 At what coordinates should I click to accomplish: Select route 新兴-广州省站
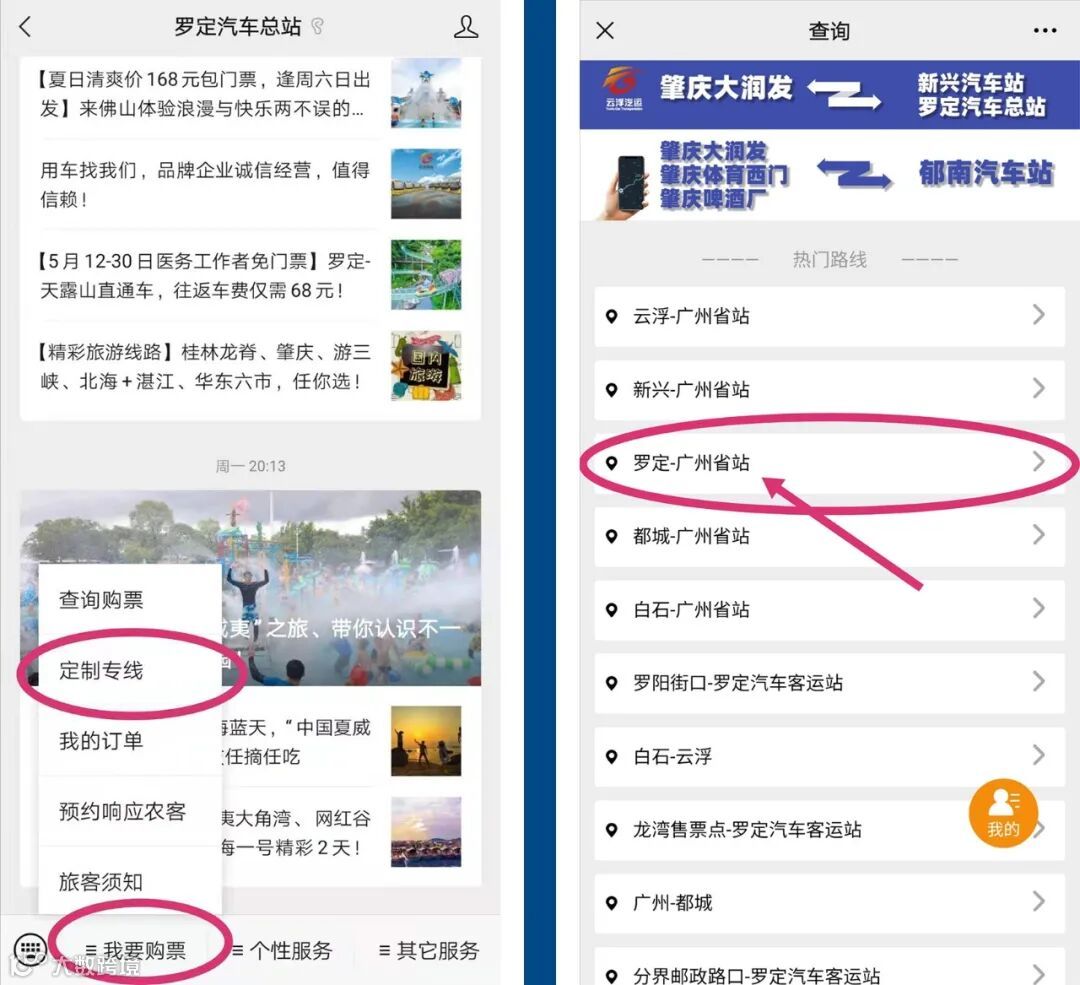[x=829, y=390]
